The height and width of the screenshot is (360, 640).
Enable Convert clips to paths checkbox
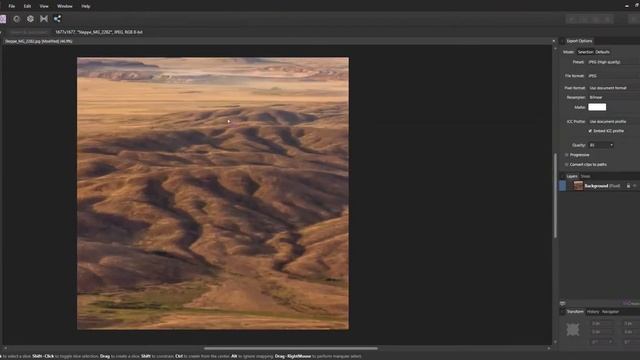tap(567, 164)
